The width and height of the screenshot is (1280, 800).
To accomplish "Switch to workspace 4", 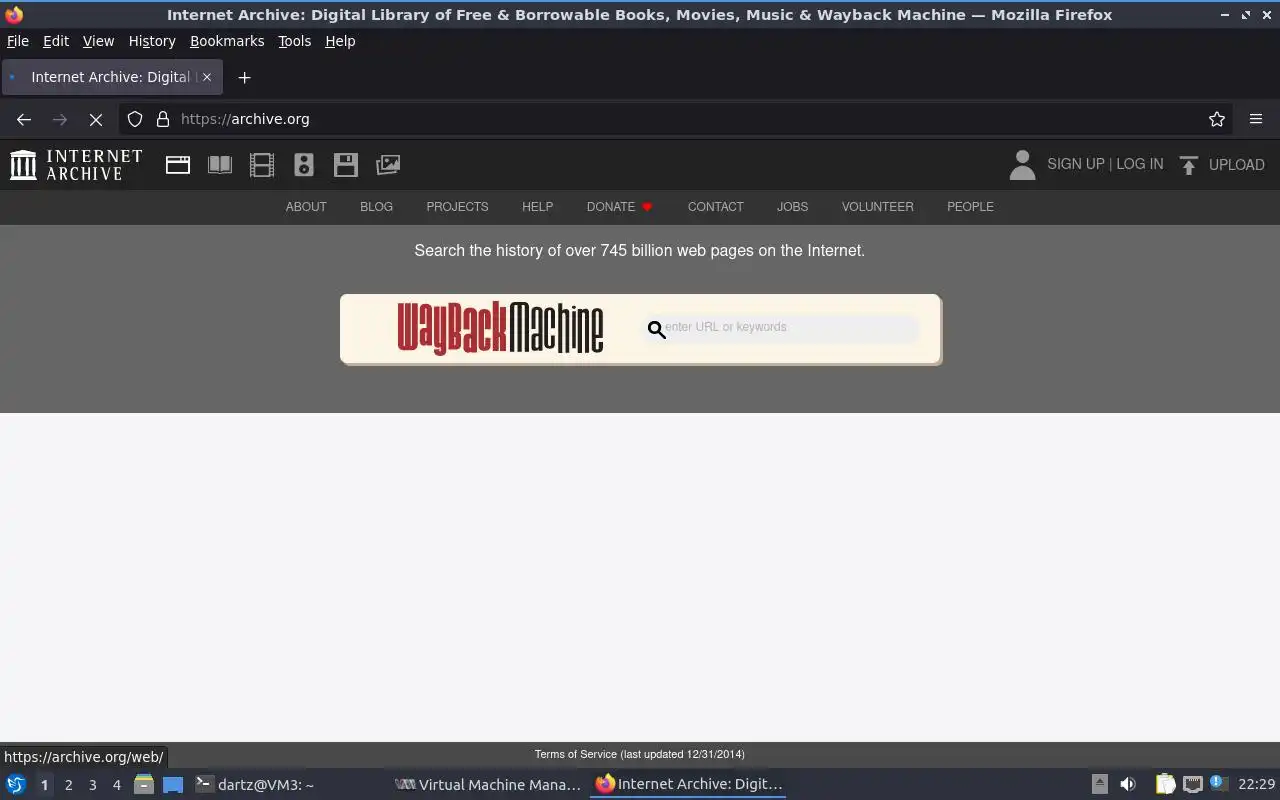I will pyautogui.click(x=116, y=785).
